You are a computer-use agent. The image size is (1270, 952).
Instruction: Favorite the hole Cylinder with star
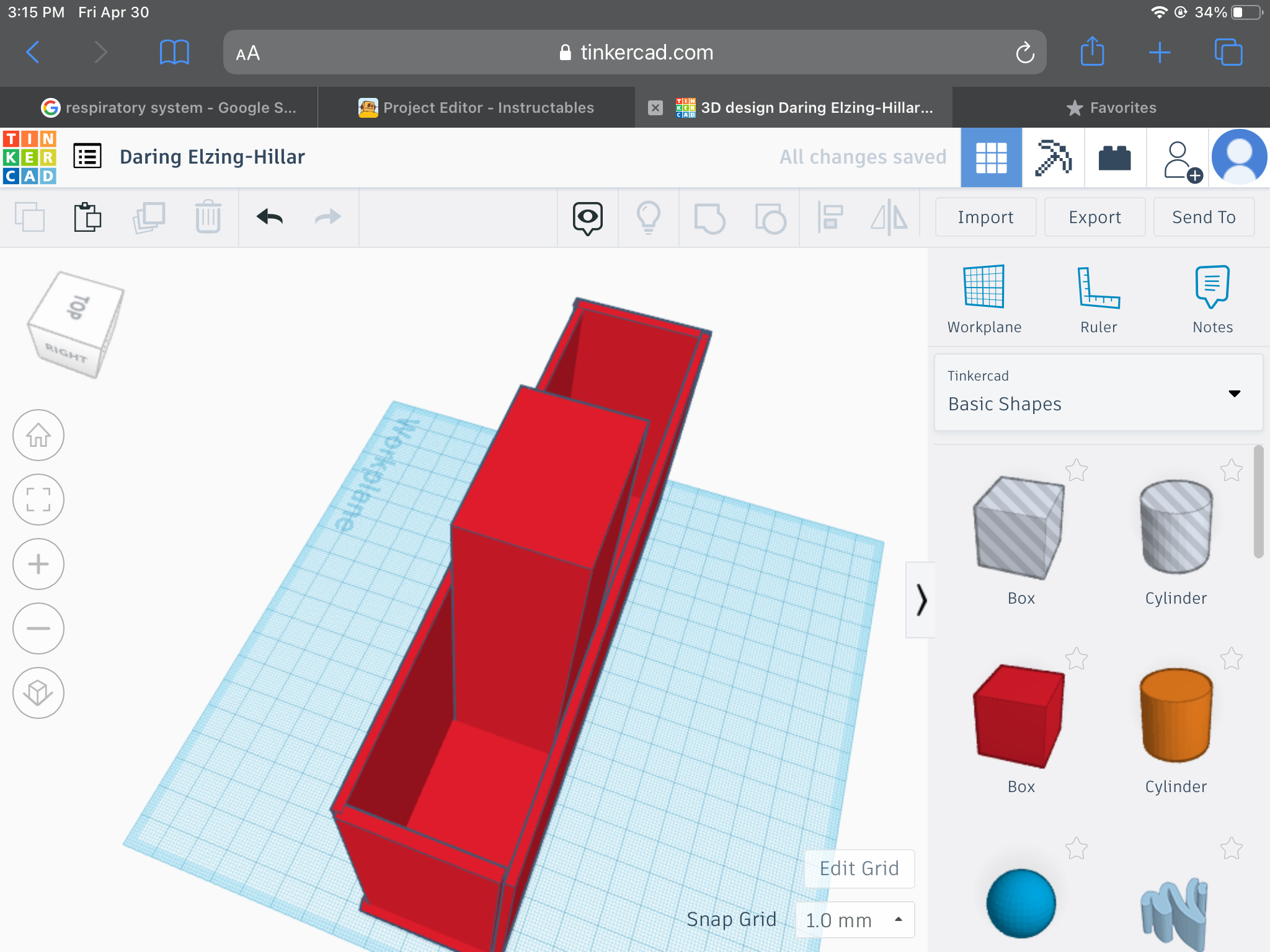click(x=1232, y=470)
